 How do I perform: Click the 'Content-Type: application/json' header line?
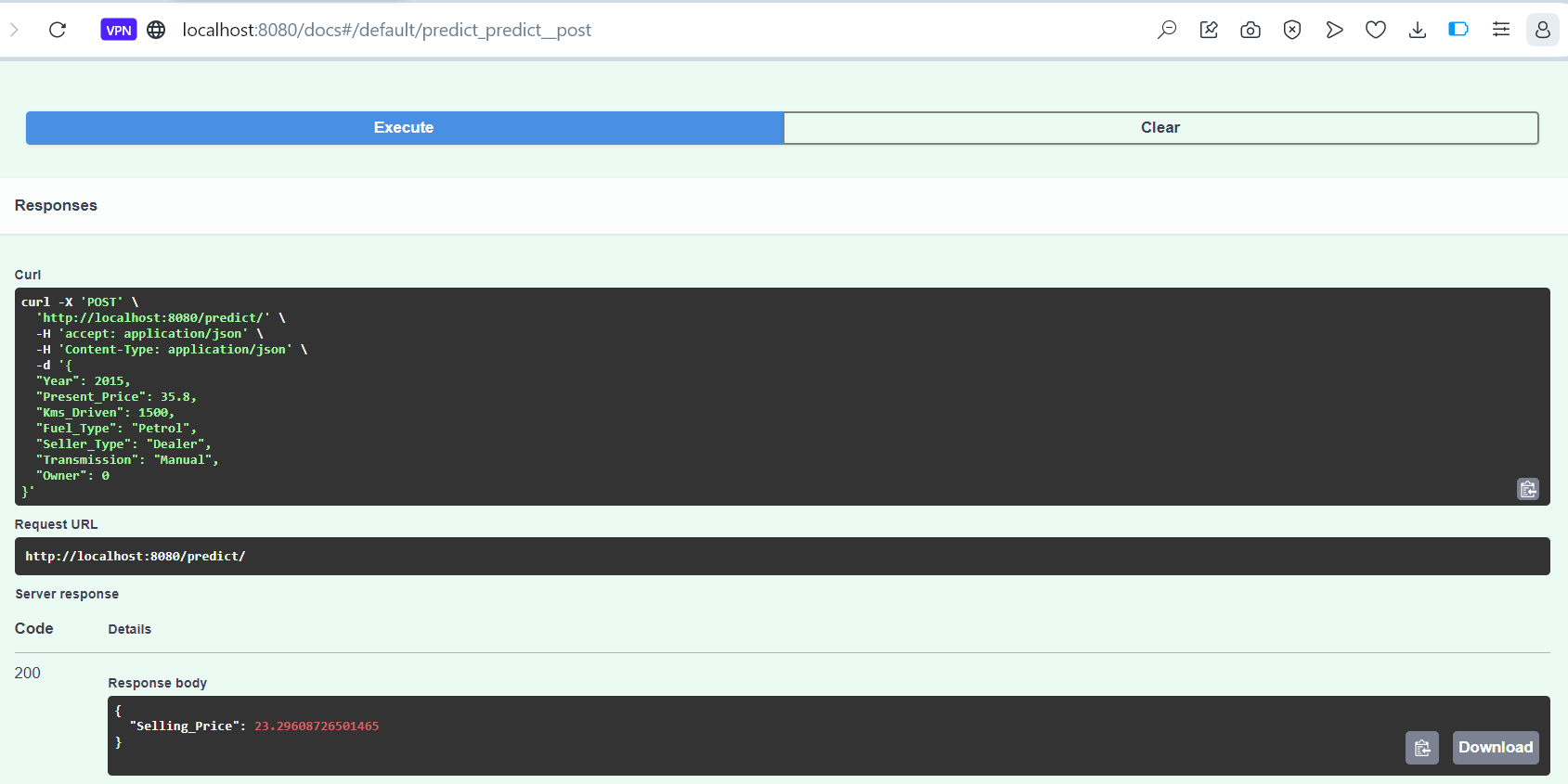pyautogui.click(x=172, y=350)
